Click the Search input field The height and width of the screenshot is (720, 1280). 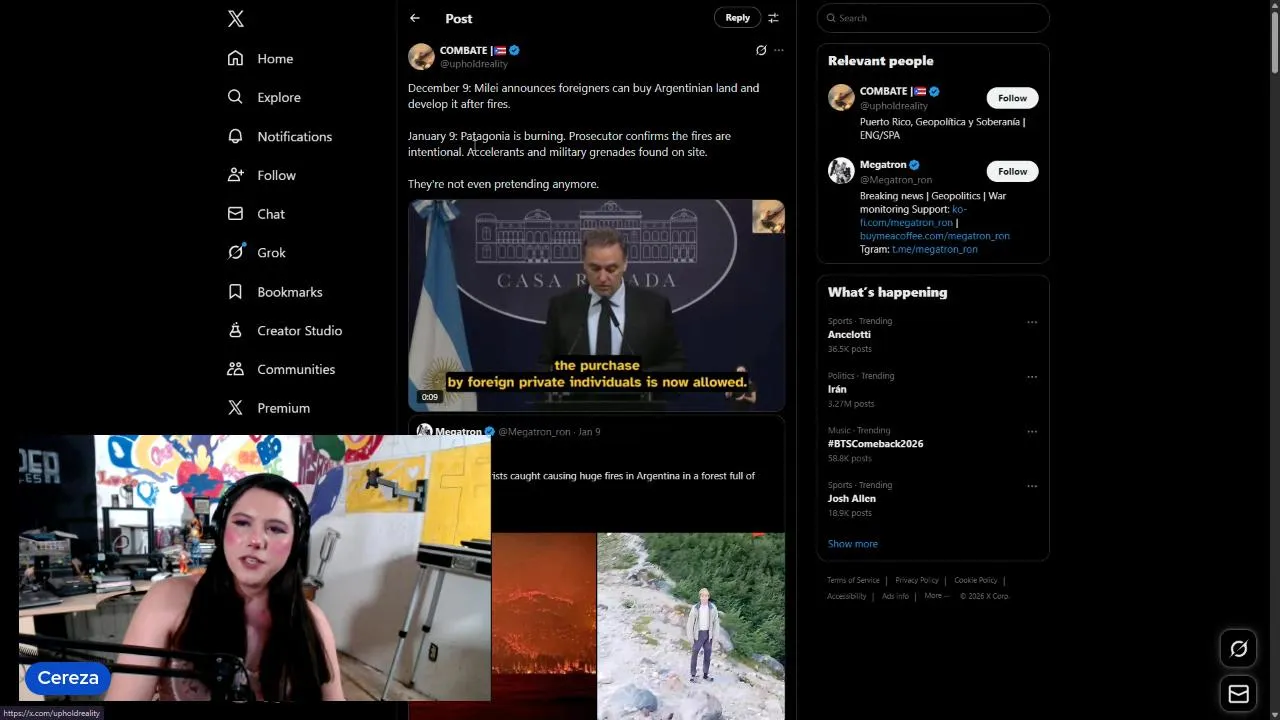coord(933,18)
